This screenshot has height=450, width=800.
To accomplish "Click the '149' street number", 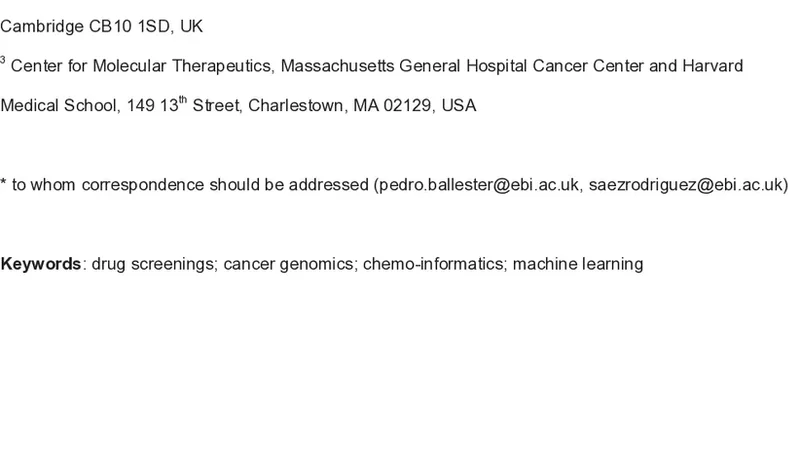I will point(140,106).
